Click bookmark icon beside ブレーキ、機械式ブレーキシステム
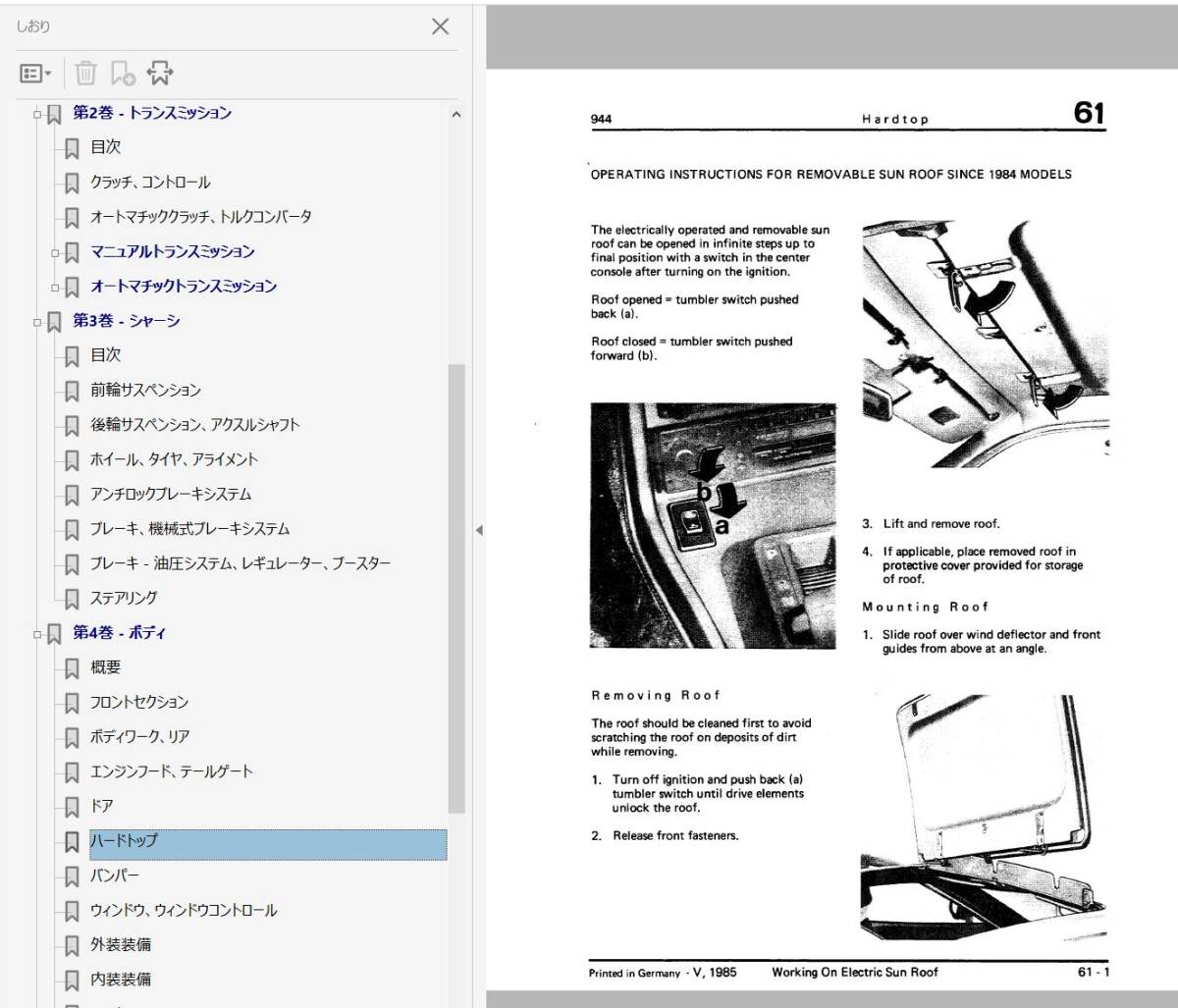1178x1008 pixels. coord(72,530)
